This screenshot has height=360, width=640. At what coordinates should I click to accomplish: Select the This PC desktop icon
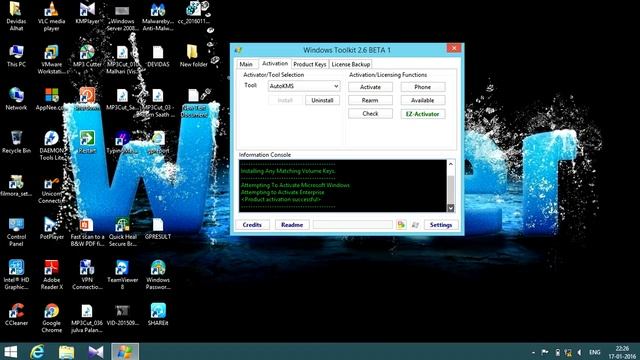[16, 56]
